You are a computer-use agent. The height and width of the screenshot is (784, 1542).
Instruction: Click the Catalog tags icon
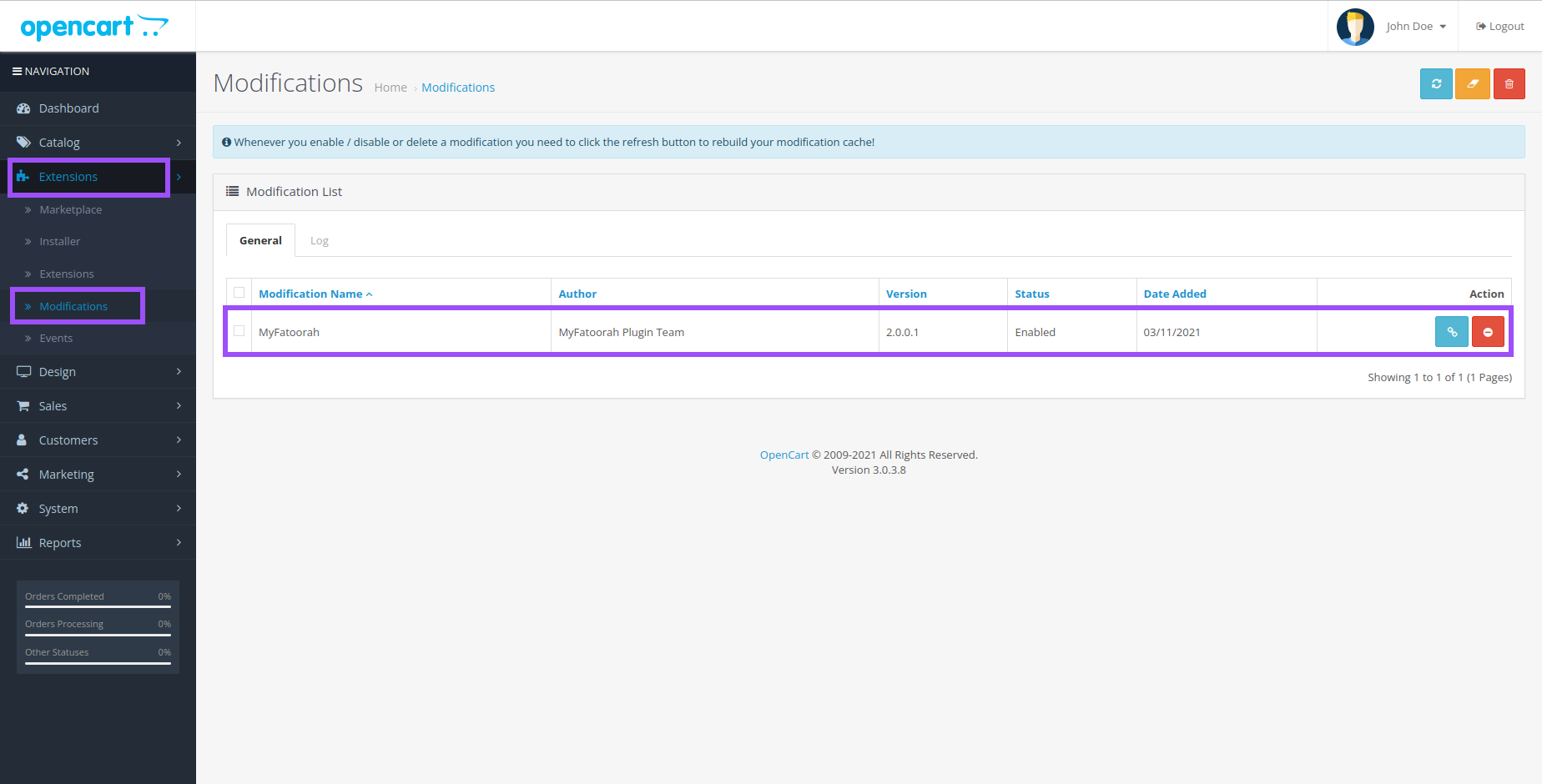point(23,143)
